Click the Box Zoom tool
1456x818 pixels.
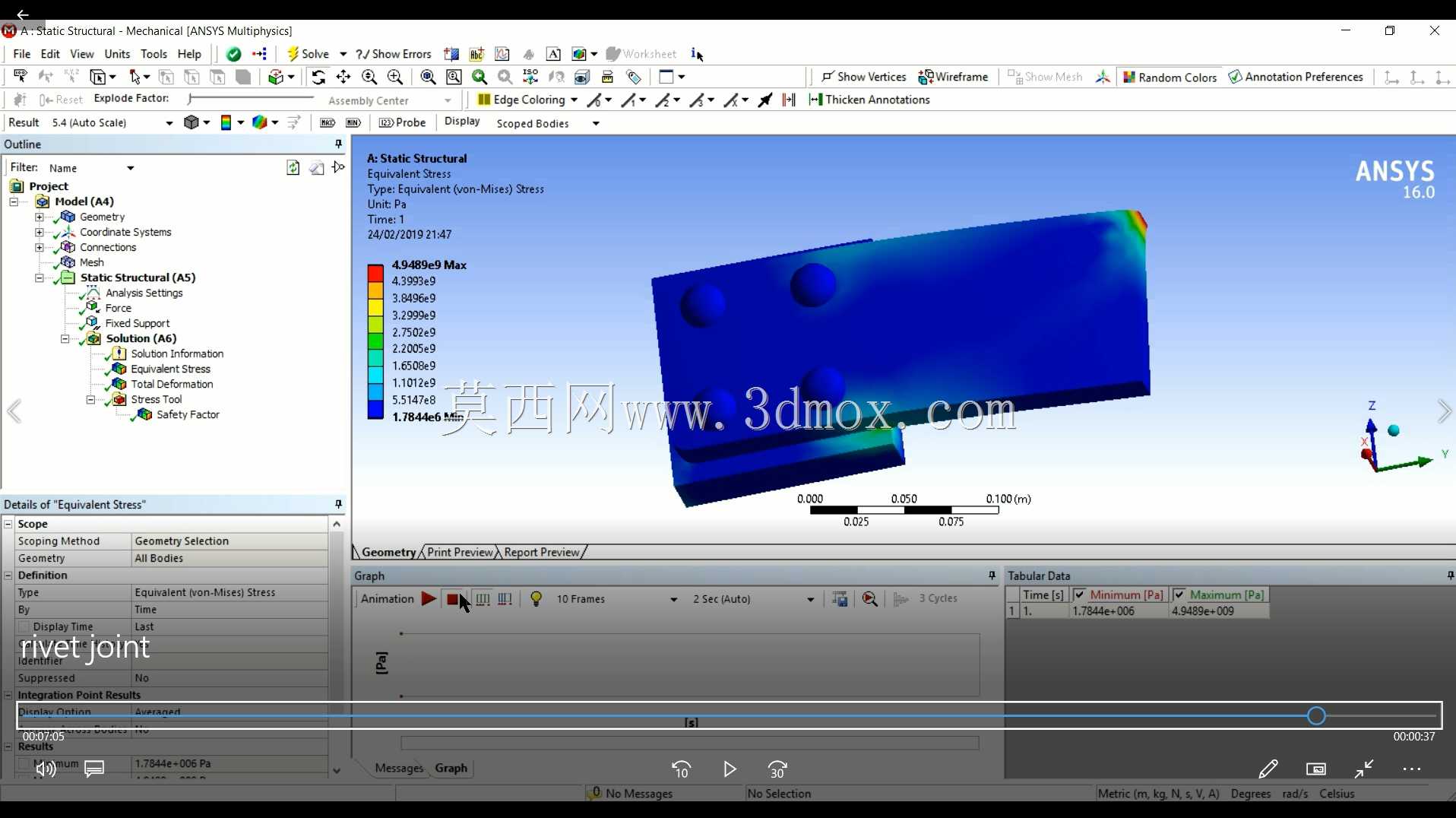point(395,77)
